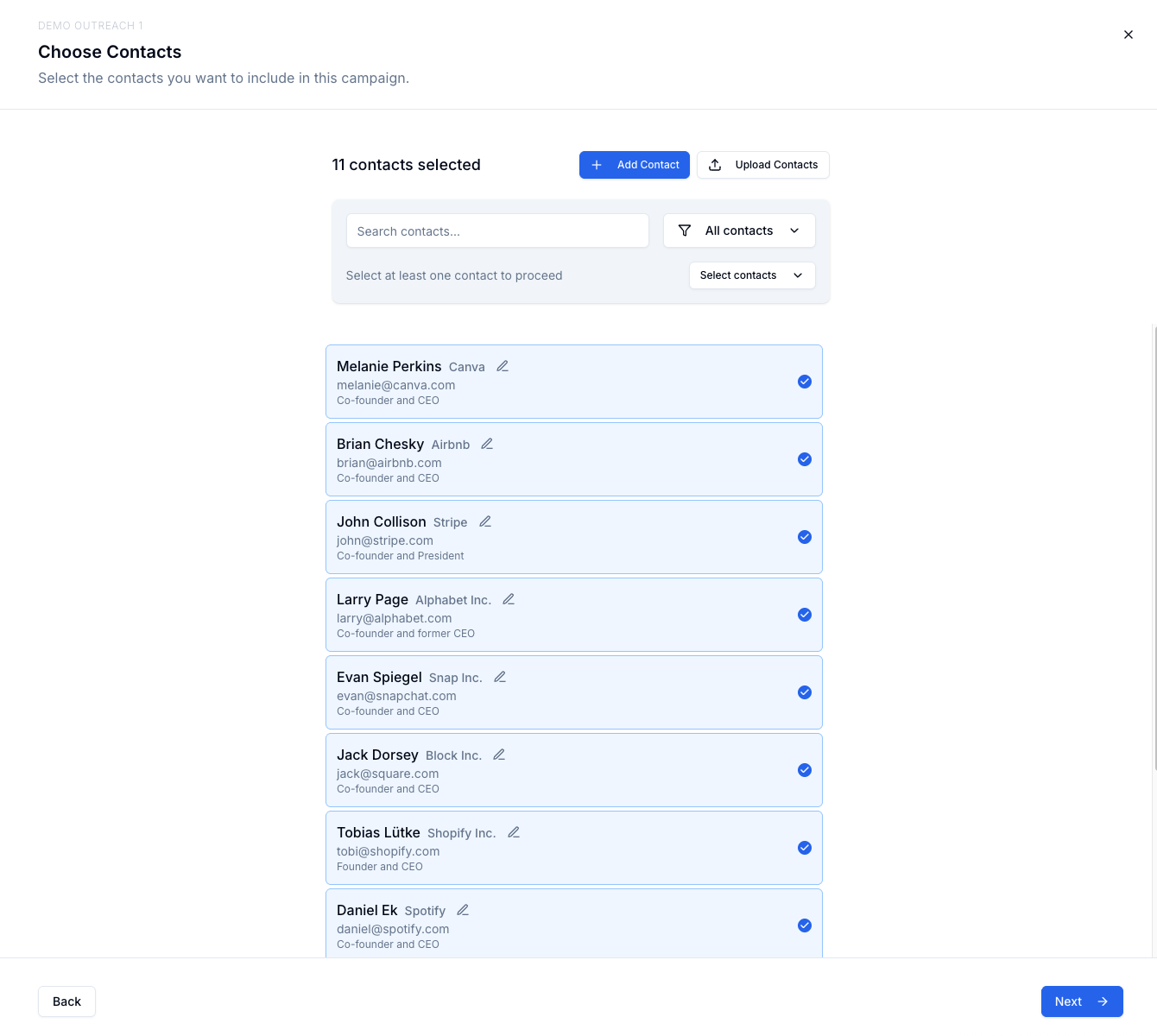Click the pencil icon for Jack Dorsey
Image resolution: width=1157 pixels, height=1036 pixels.
coord(498,755)
